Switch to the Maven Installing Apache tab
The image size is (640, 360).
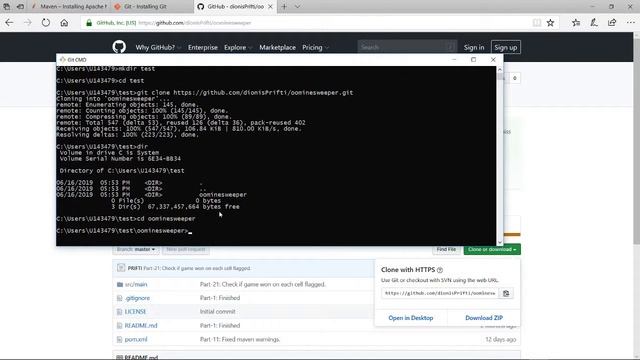pos(69,7)
